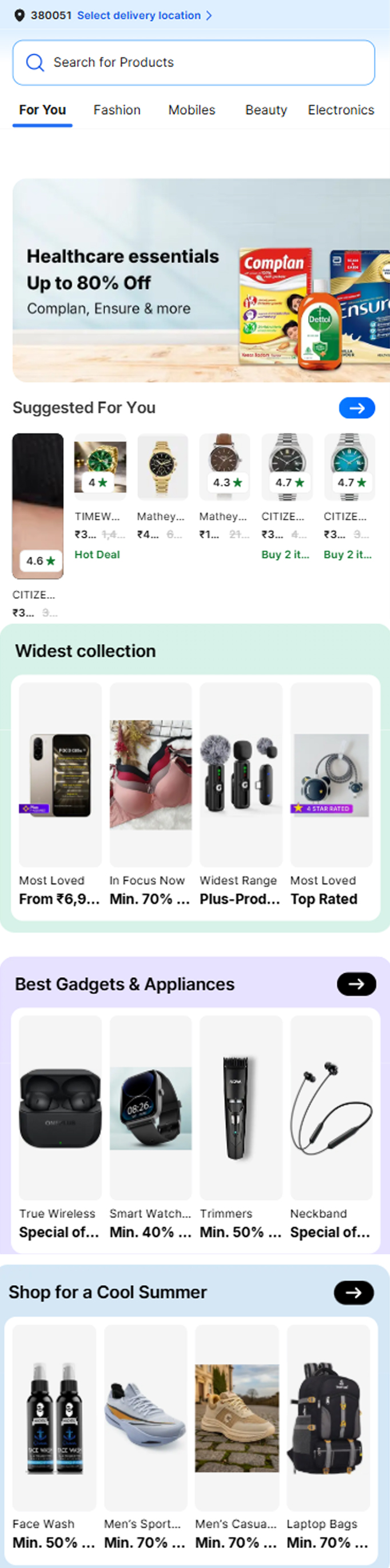Switch to the Mobiles tab
The width and height of the screenshot is (390, 1568).
pyautogui.click(x=192, y=110)
